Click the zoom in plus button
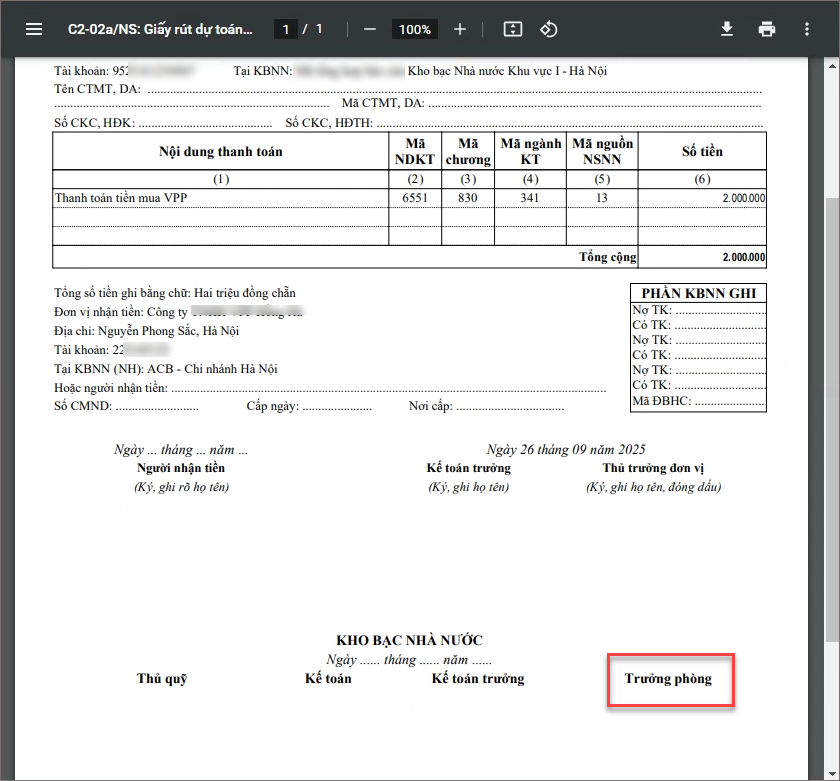Image resolution: width=840 pixels, height=781 pixels. 460,29
